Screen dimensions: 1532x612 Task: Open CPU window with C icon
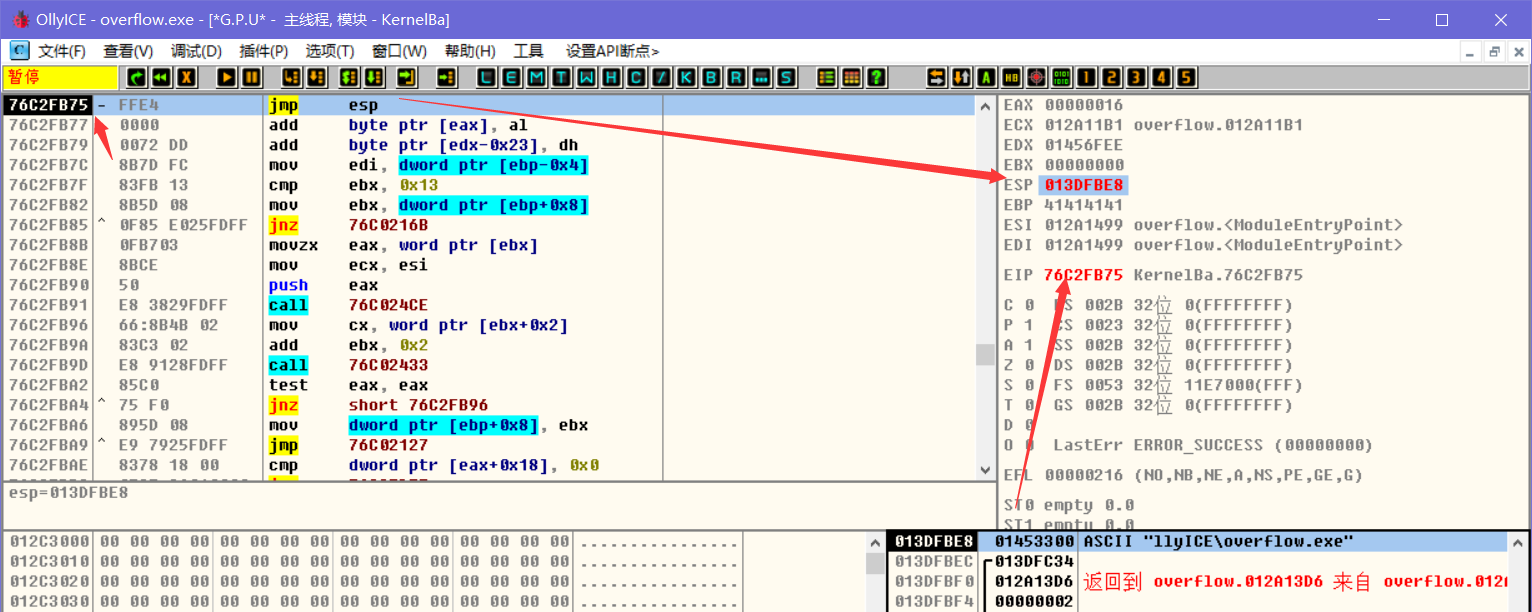[x=636, y=77]
